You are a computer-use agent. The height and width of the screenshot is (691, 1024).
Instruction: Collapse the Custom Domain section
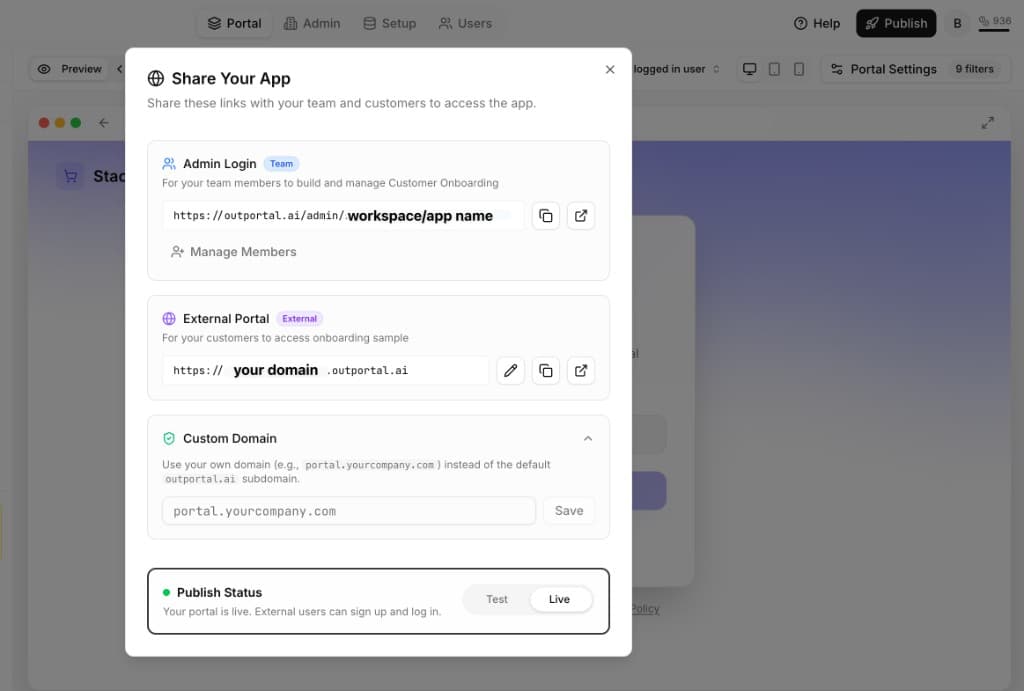point(589,438)
